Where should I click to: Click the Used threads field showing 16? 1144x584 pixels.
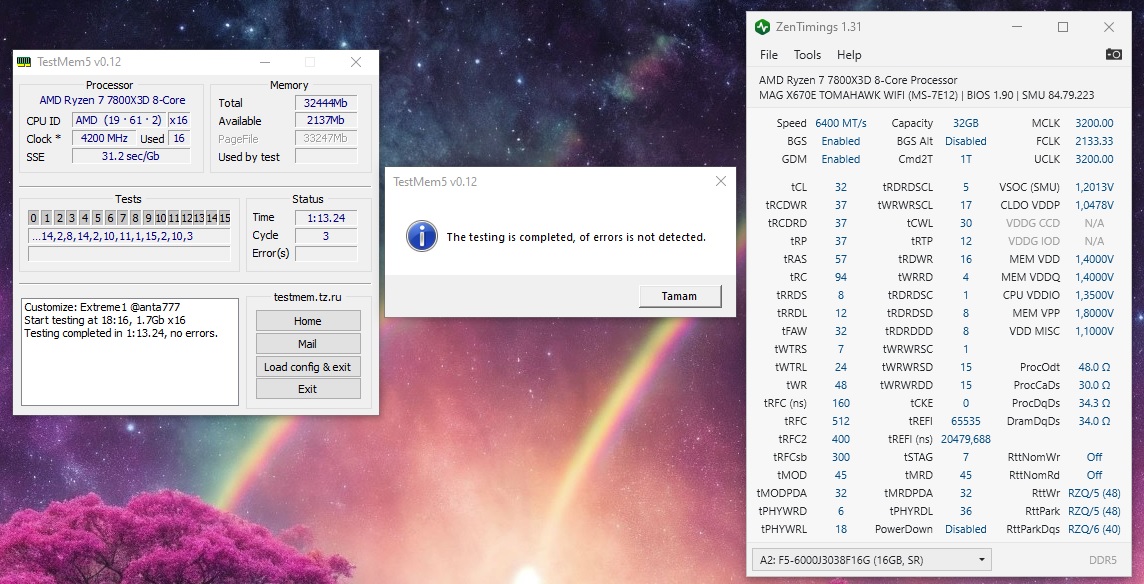179,138
